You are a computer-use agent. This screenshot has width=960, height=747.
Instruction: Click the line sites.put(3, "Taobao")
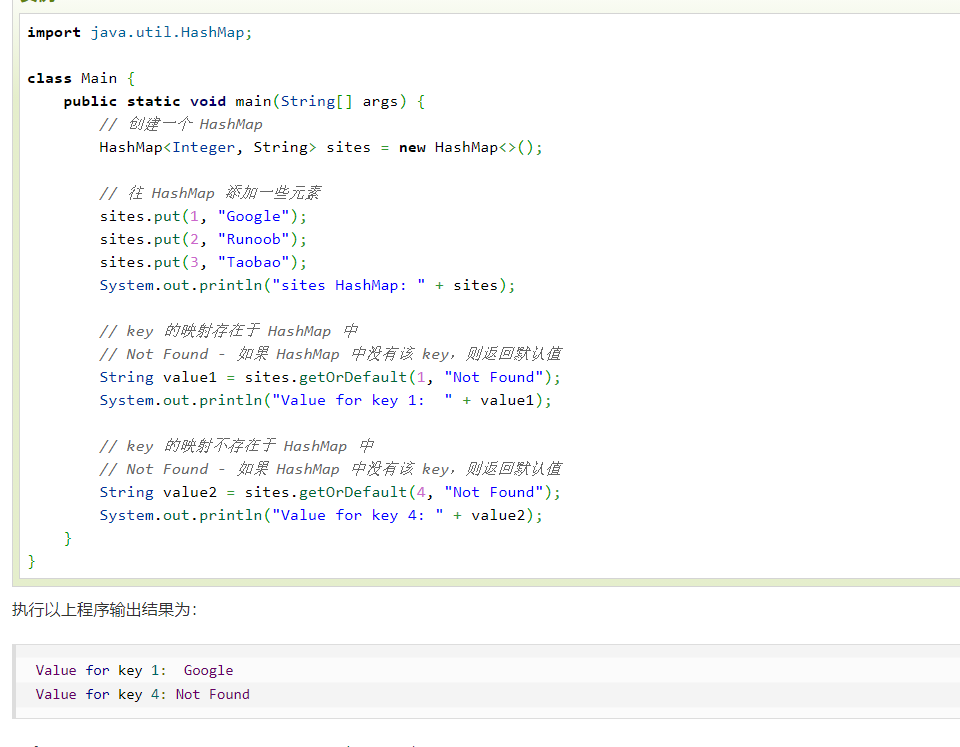[x=203, y=263]
